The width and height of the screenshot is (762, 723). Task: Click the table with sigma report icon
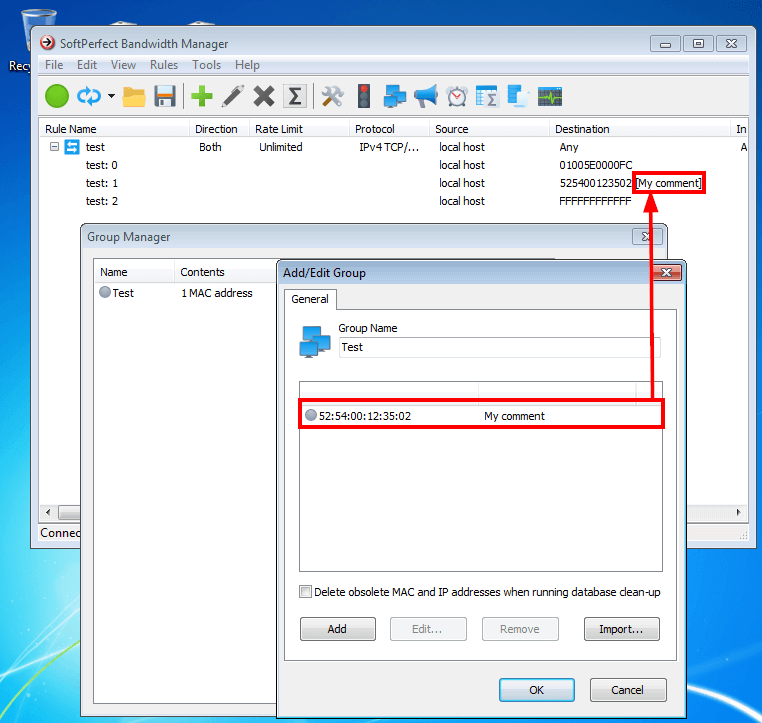click(x=487, y=96)
